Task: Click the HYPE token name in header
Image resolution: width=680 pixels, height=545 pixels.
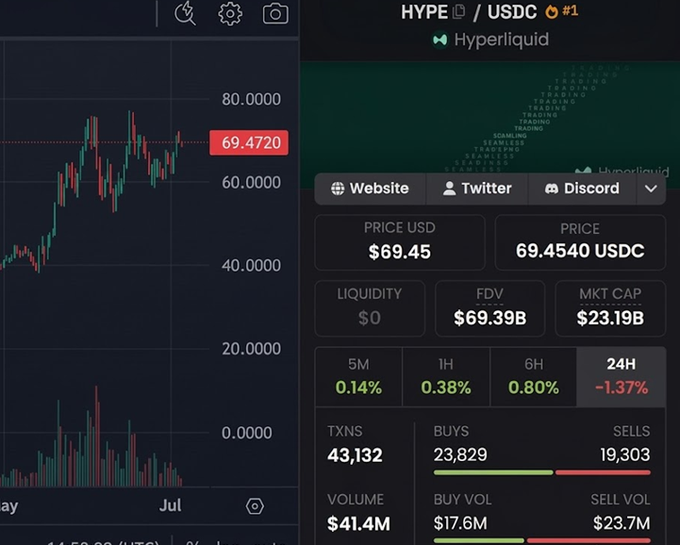Action: [x=424, y=12]
